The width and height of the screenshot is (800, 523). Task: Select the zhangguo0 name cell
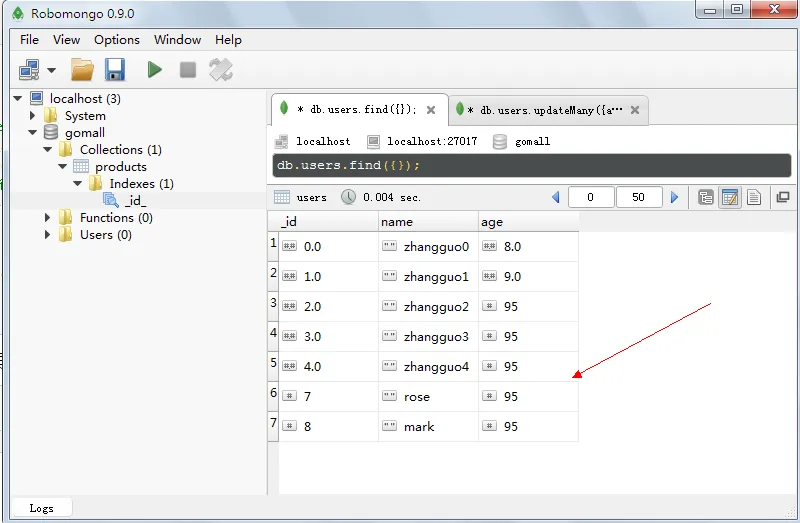coord(428,247)
